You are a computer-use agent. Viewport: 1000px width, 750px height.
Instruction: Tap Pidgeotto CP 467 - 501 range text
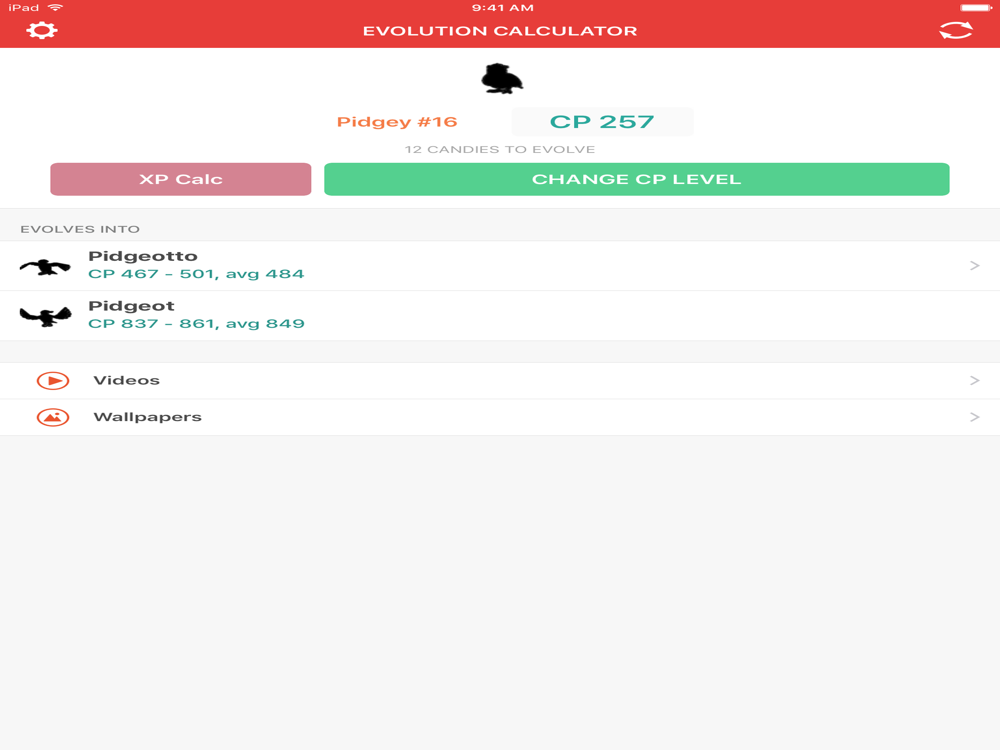point(196,274)
